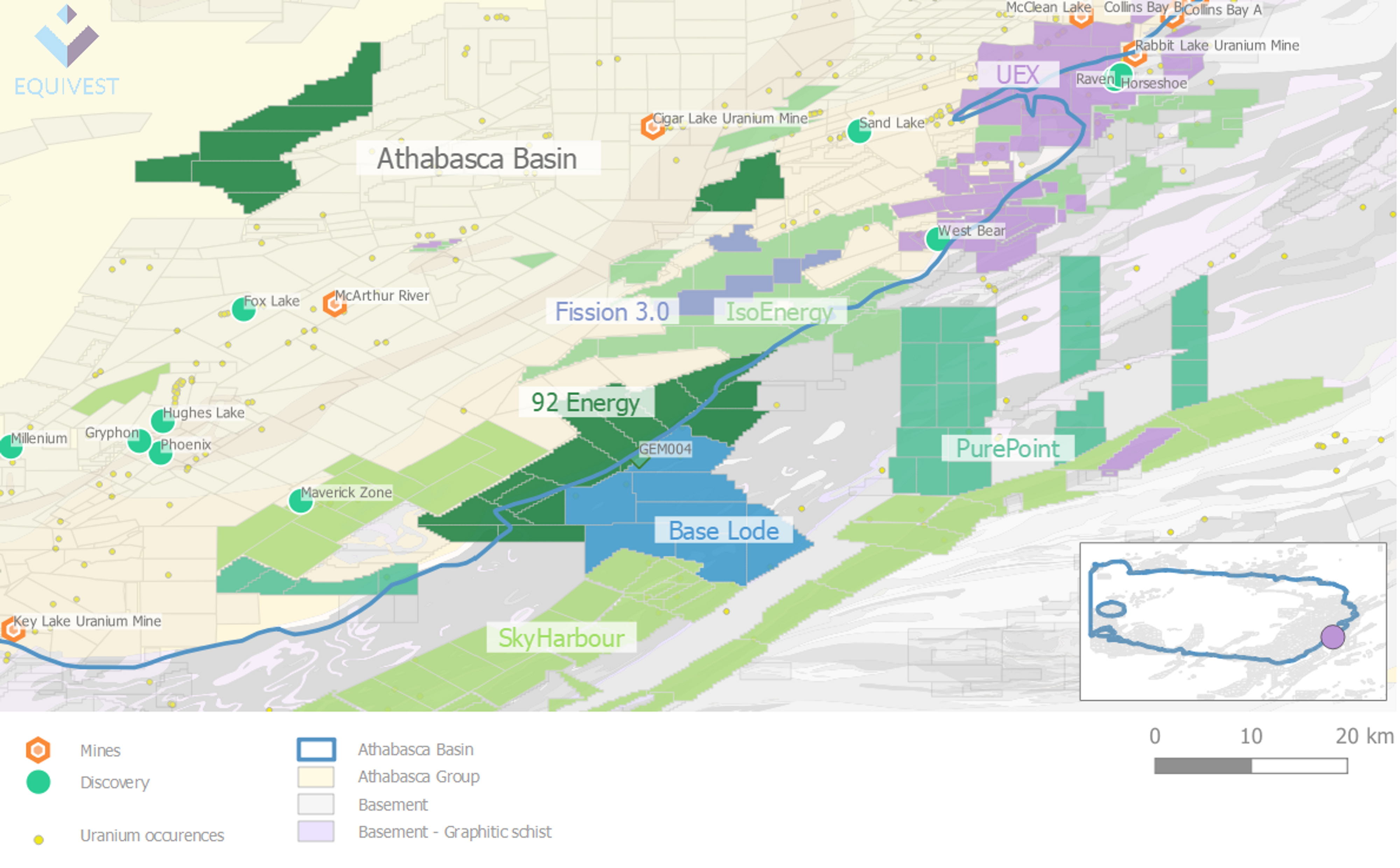
Task: Click the Equivest logo
Action: click(x=66, y=50)
